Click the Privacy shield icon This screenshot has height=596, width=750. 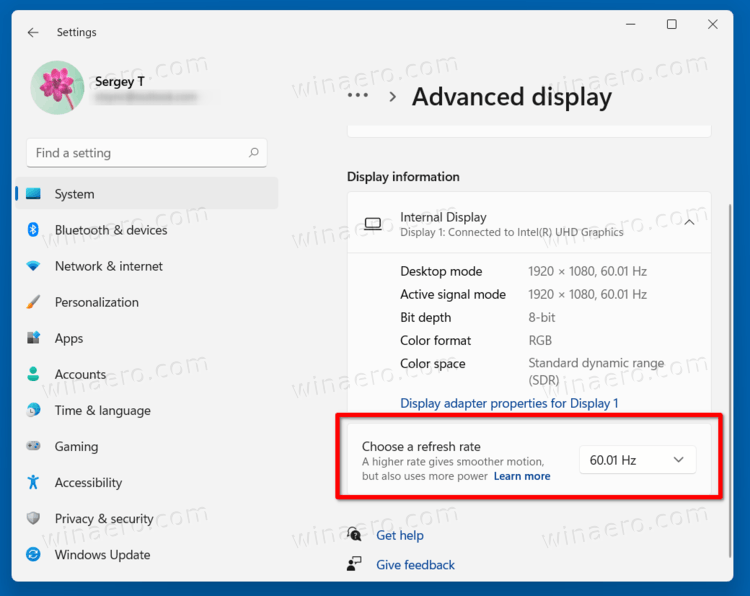click(33, 518)
